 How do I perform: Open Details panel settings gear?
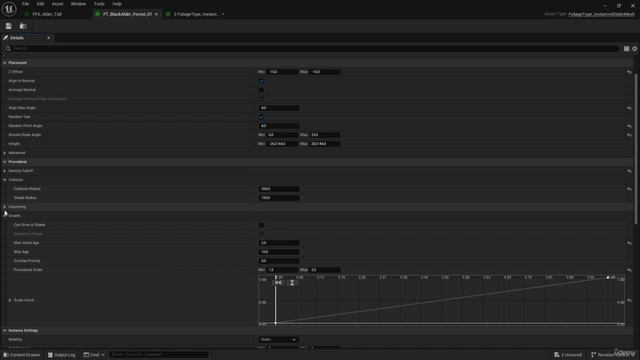[x=634, y=49]
